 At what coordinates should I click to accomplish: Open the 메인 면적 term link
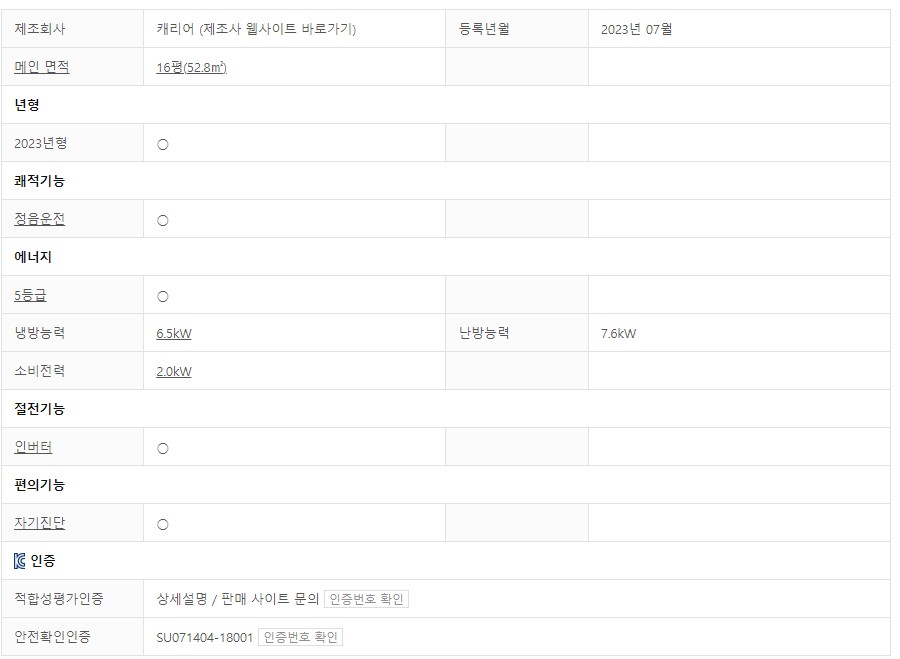pyautogui.click(x=42, y=67)
